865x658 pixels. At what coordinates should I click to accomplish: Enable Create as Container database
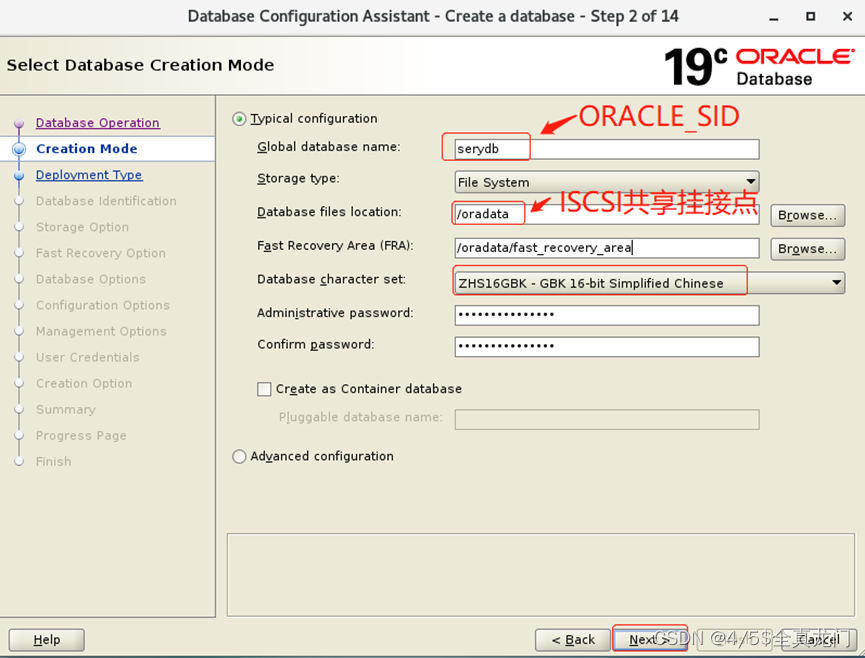(x=264, y=389)
